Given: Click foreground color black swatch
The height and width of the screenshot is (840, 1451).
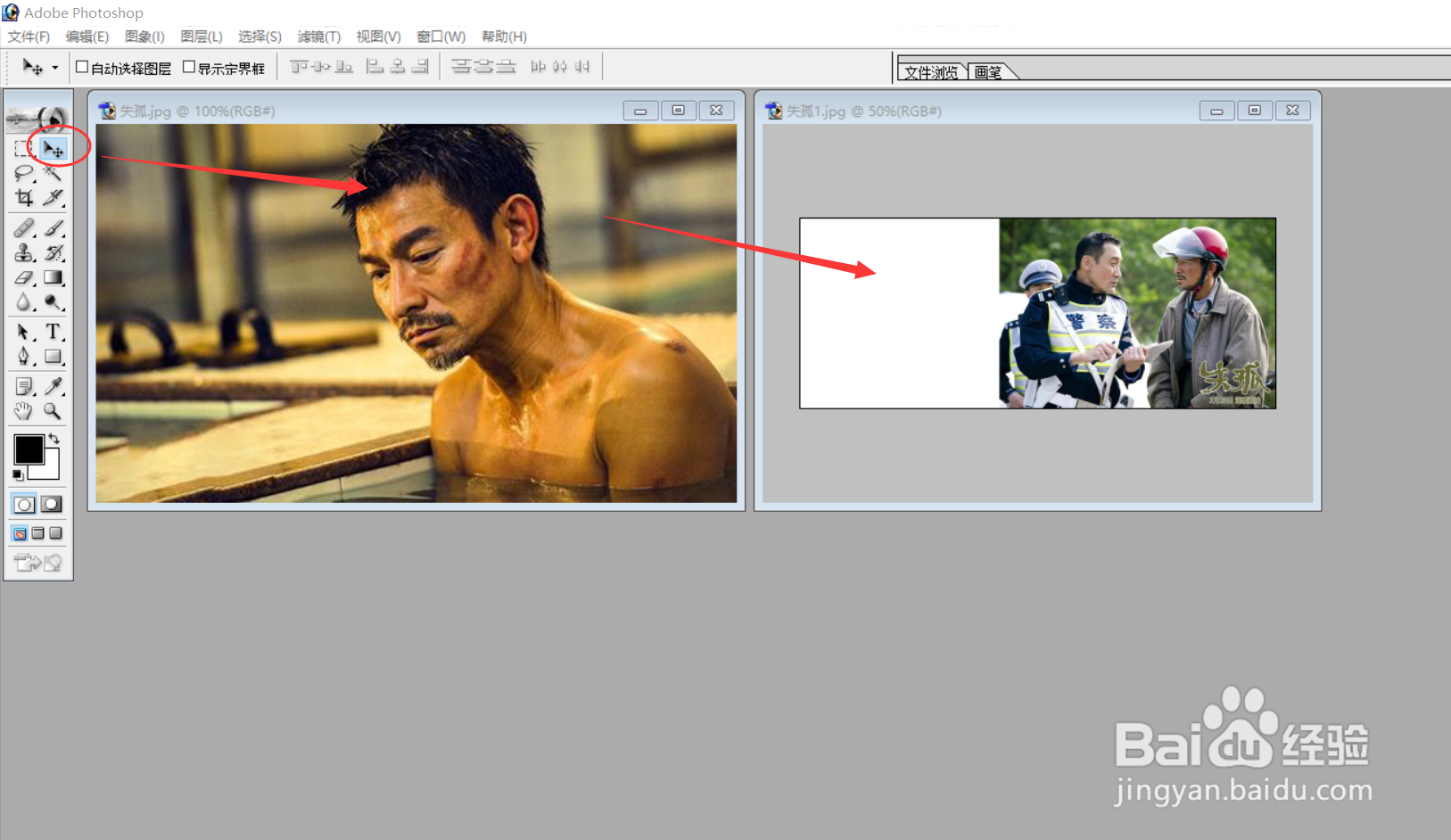Looking at the screenshot, I should coord(28,449).
